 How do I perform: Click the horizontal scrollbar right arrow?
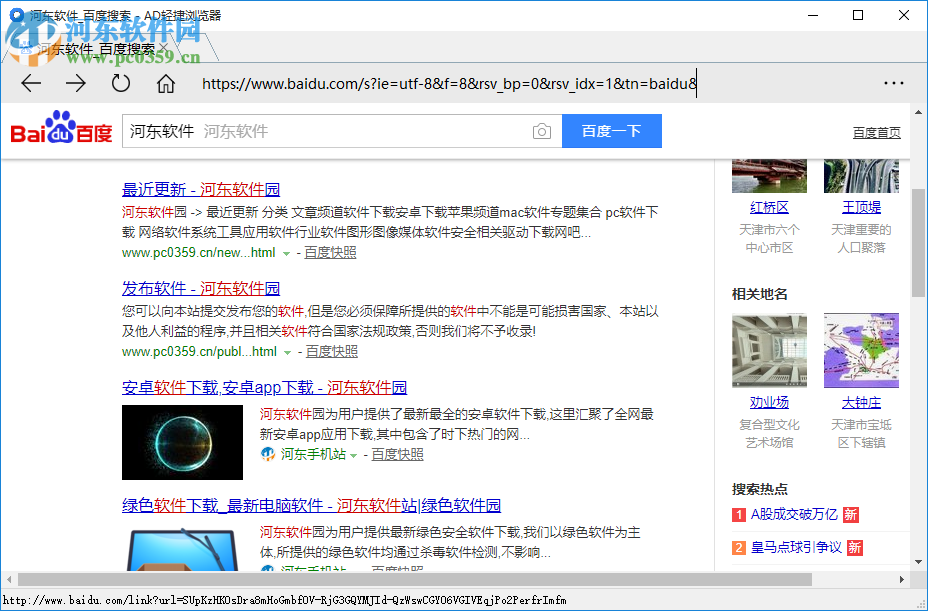[901, 579]
